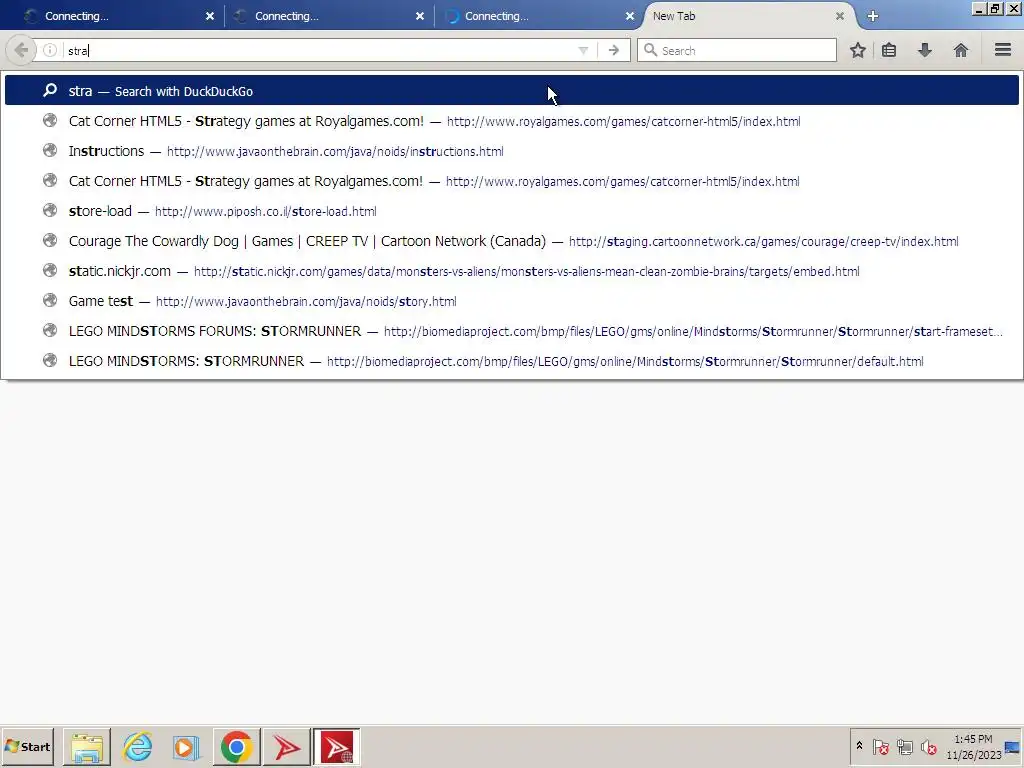The height and width of the screenshot is (768, 1024).
Task: Open first Cat Corner HTML5 suggestion
Action: [511, 121]
